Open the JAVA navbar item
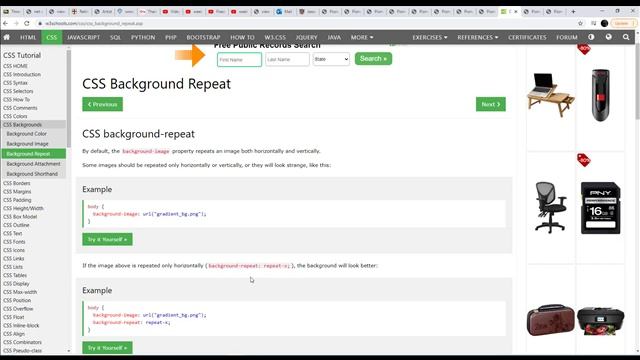Screen dimensions: 640x360 click(x=334, y=37)
